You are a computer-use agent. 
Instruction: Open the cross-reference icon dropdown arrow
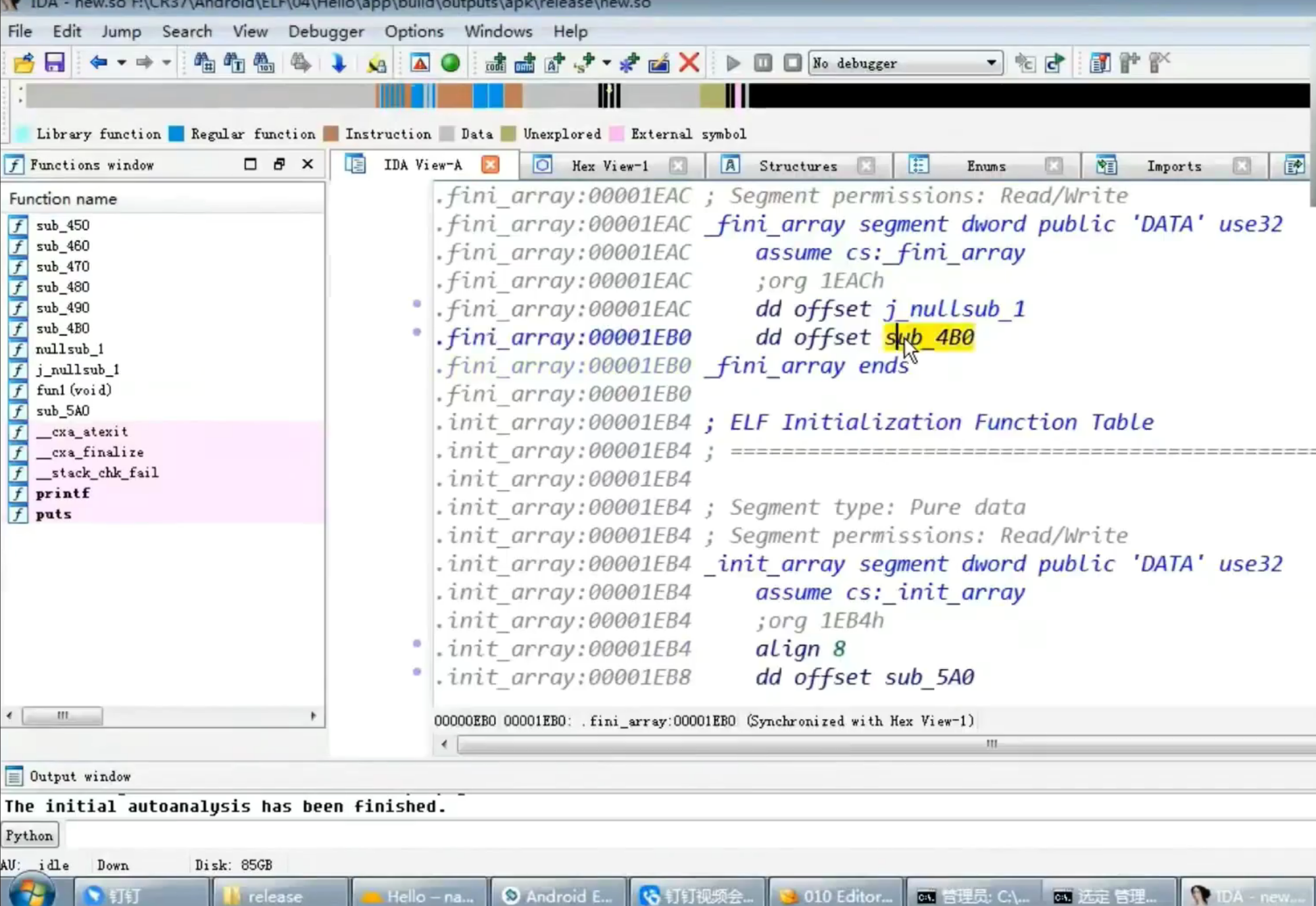point(606,63)
